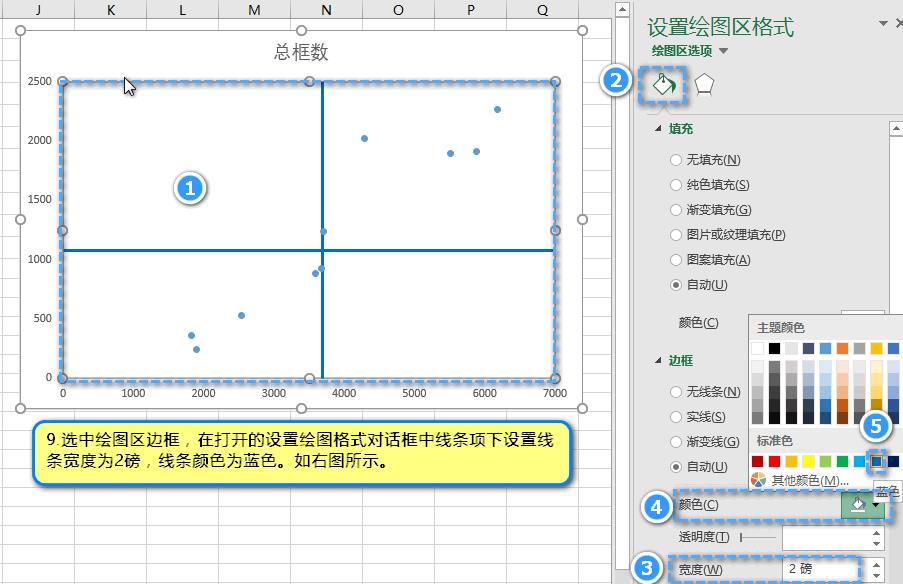Select 纯色填充 solid fill option

click(677, 185)
